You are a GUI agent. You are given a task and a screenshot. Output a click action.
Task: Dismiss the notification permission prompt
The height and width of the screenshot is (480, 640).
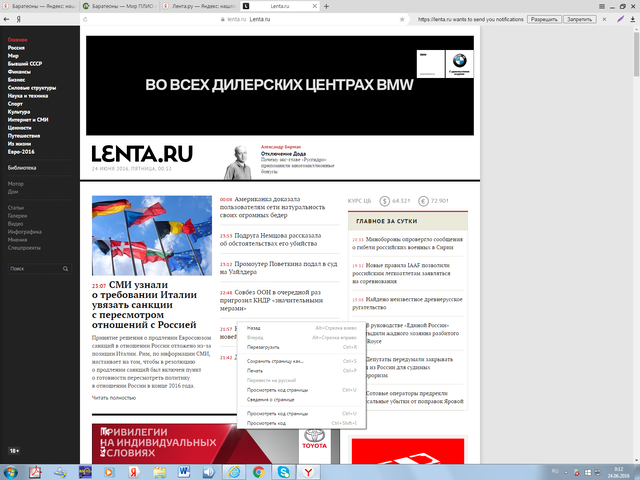pos(604,19)
